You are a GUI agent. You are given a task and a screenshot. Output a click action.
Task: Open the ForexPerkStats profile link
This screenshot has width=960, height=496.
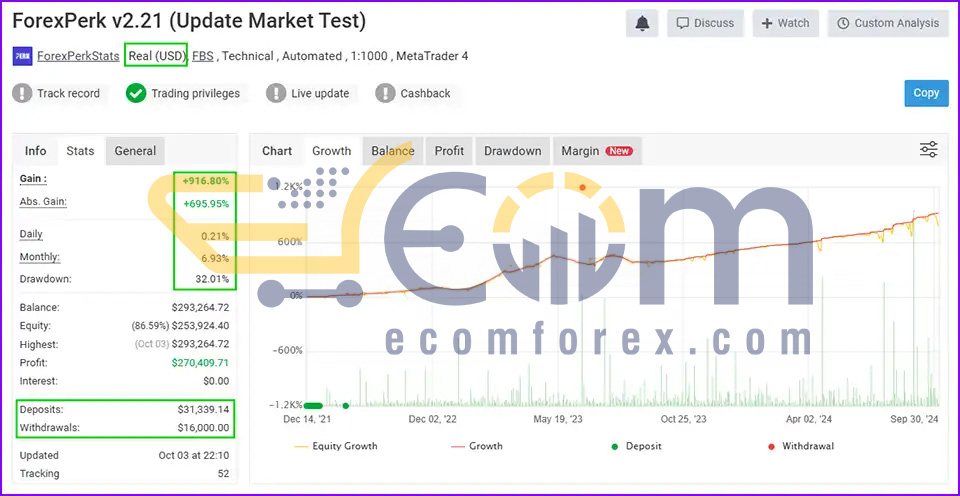[x=78, y=56]
